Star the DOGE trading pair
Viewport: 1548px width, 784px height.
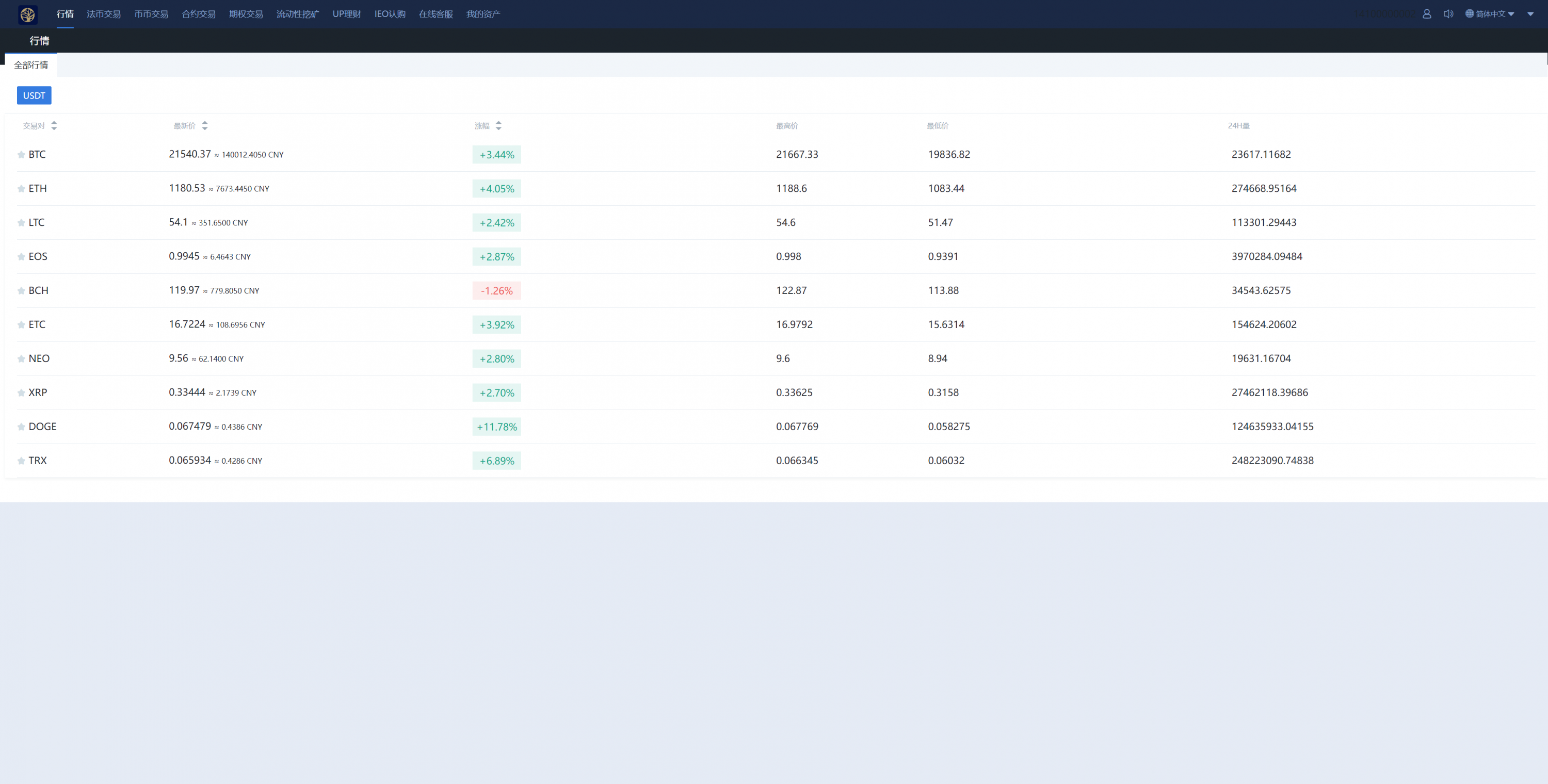click(x=21, y=427)
